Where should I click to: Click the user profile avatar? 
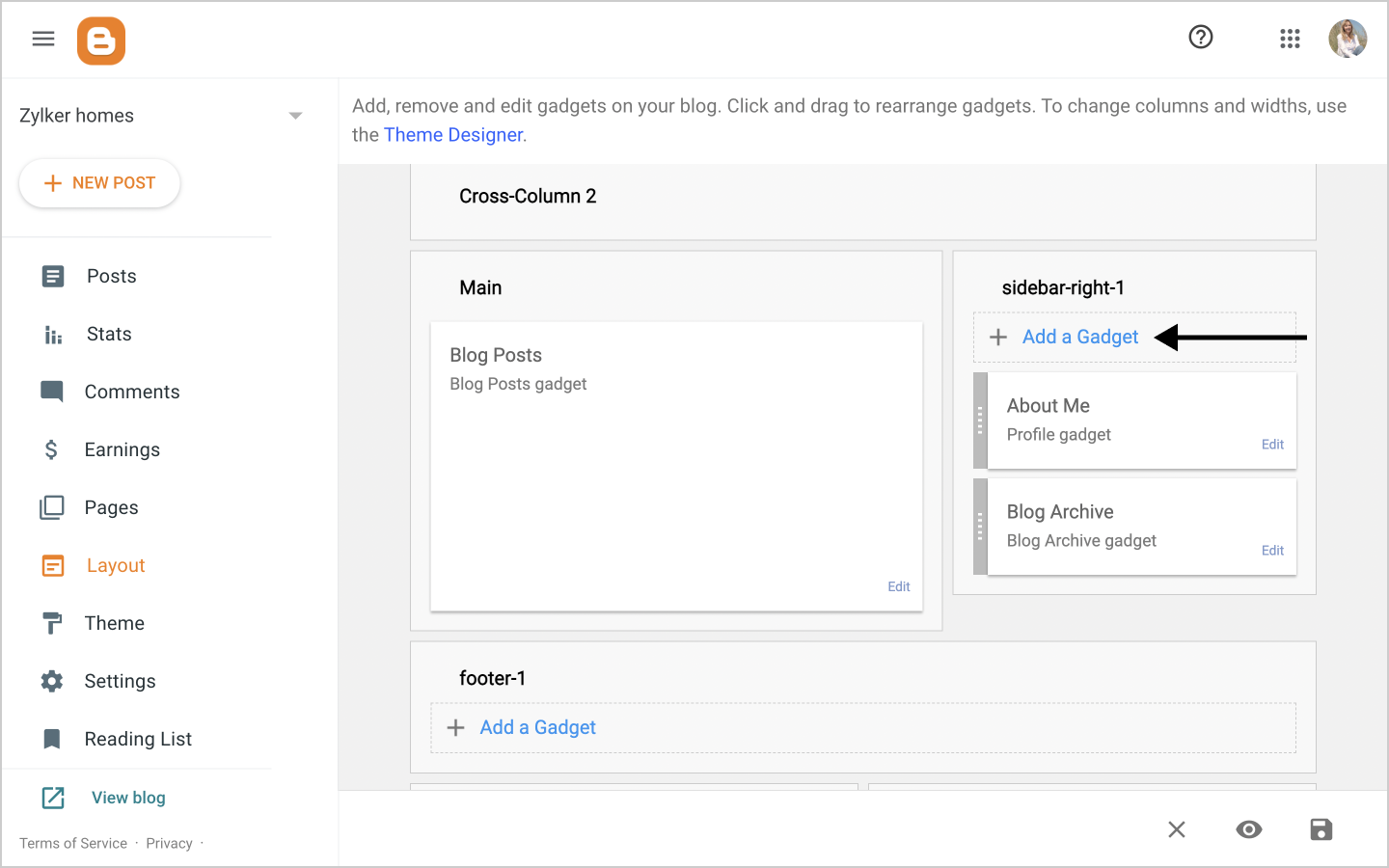pos(1348,39)
